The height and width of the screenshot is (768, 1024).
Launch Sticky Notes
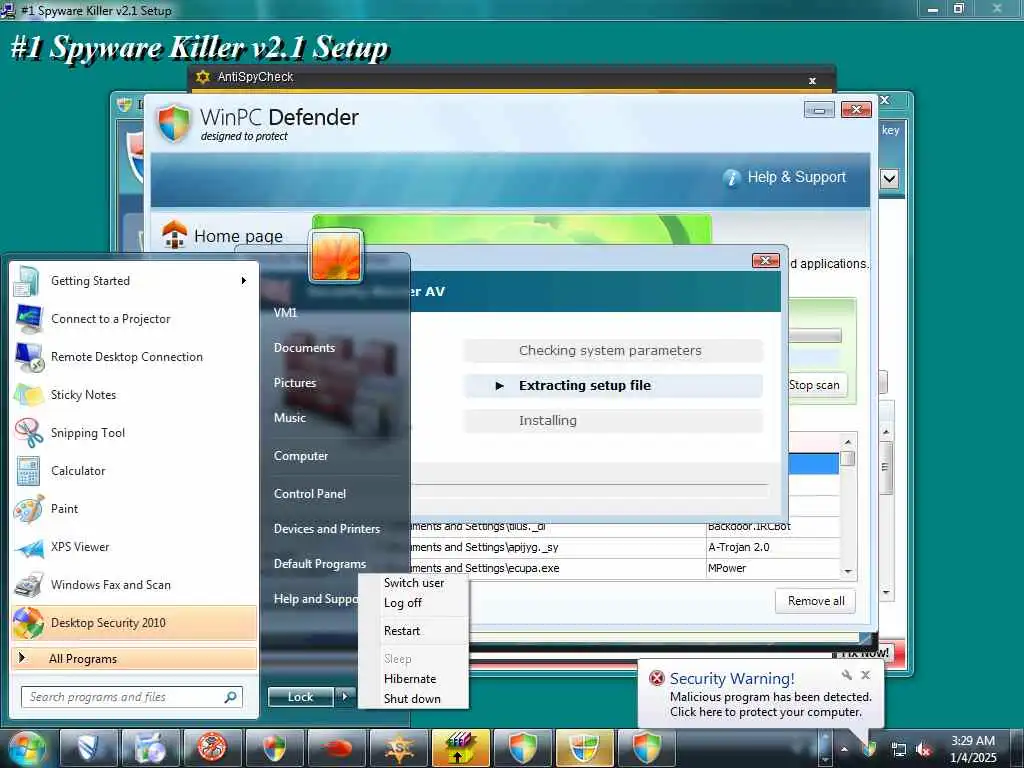pos(134,394)
